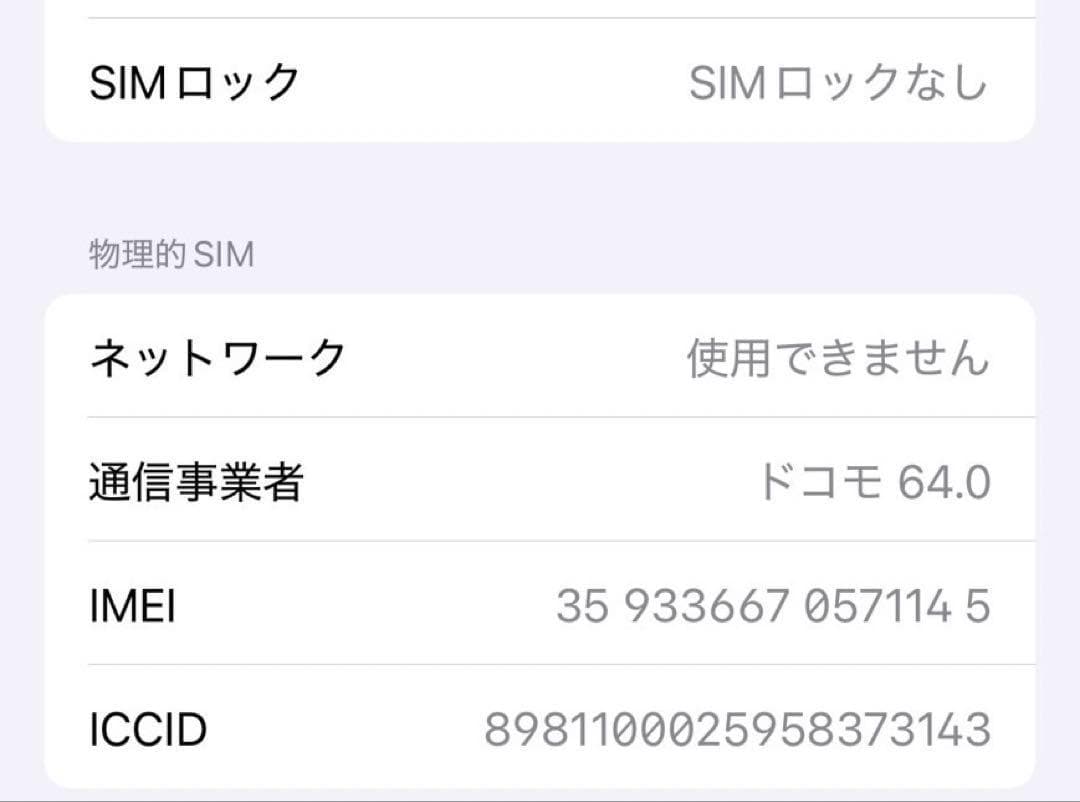Tap inside the 物理的SIM info card

(540, 540)
